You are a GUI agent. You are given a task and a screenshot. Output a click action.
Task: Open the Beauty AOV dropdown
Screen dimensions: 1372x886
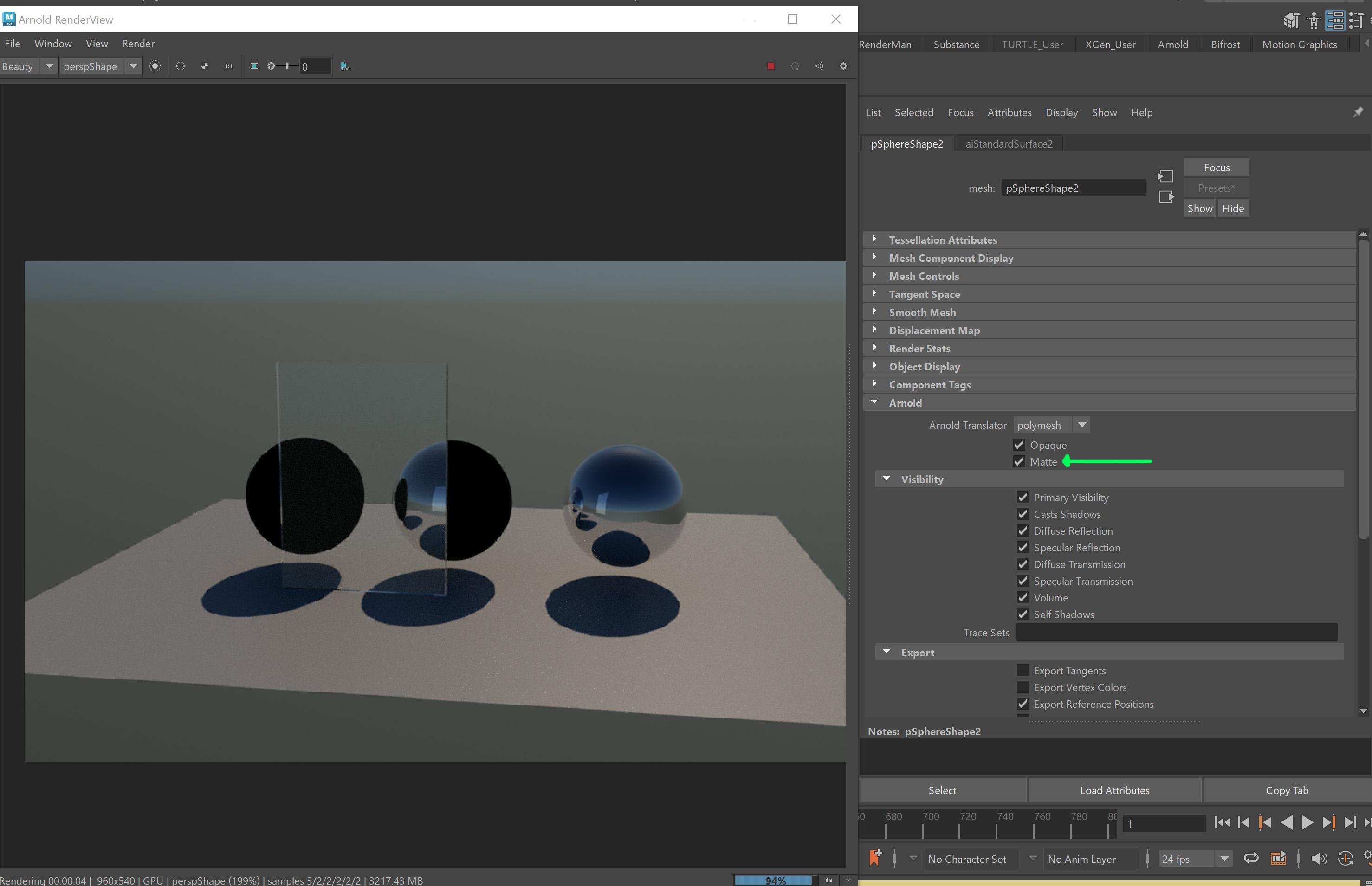pos(50,66)
